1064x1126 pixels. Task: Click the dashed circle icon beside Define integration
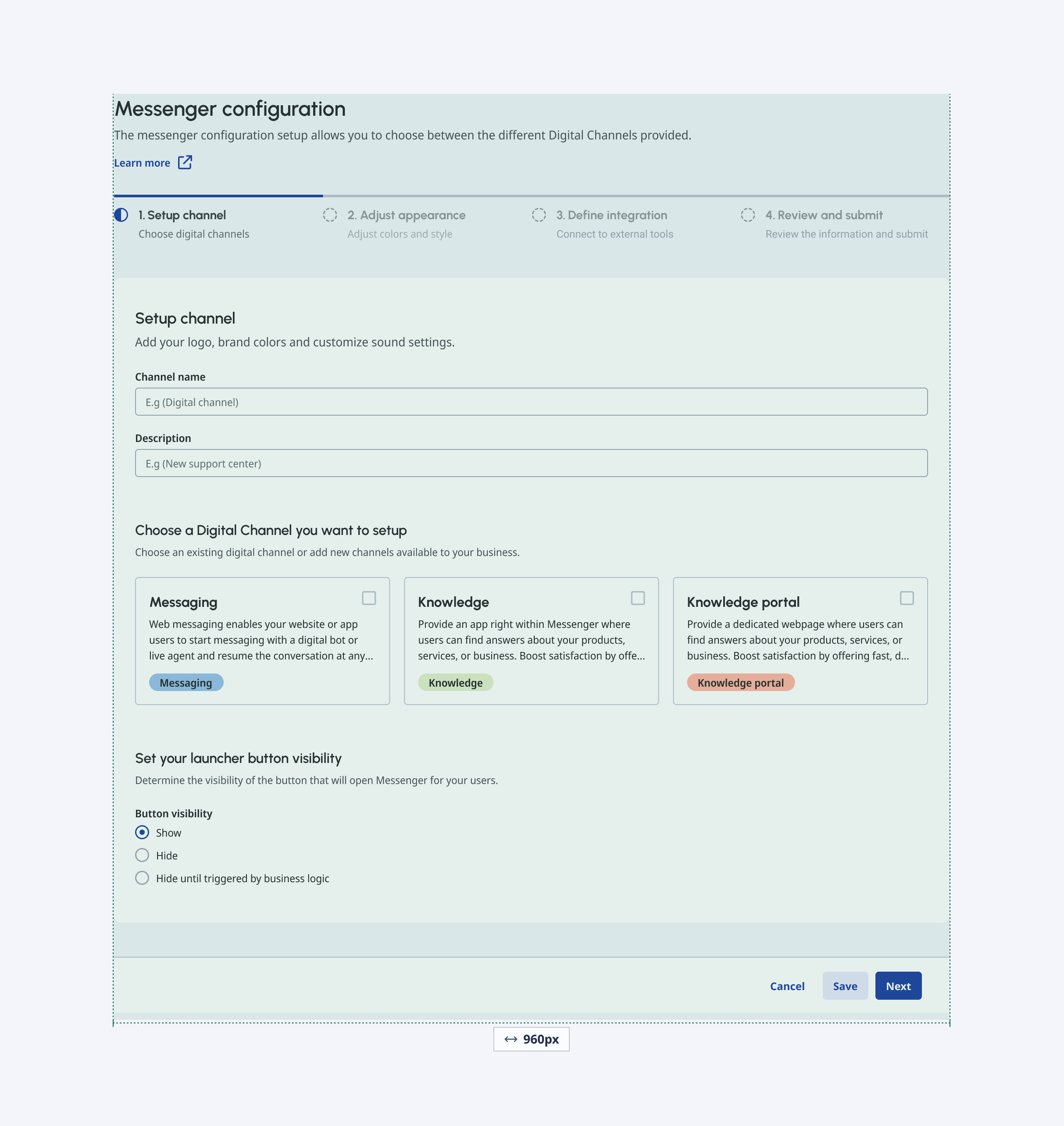(x=539, y=215)
